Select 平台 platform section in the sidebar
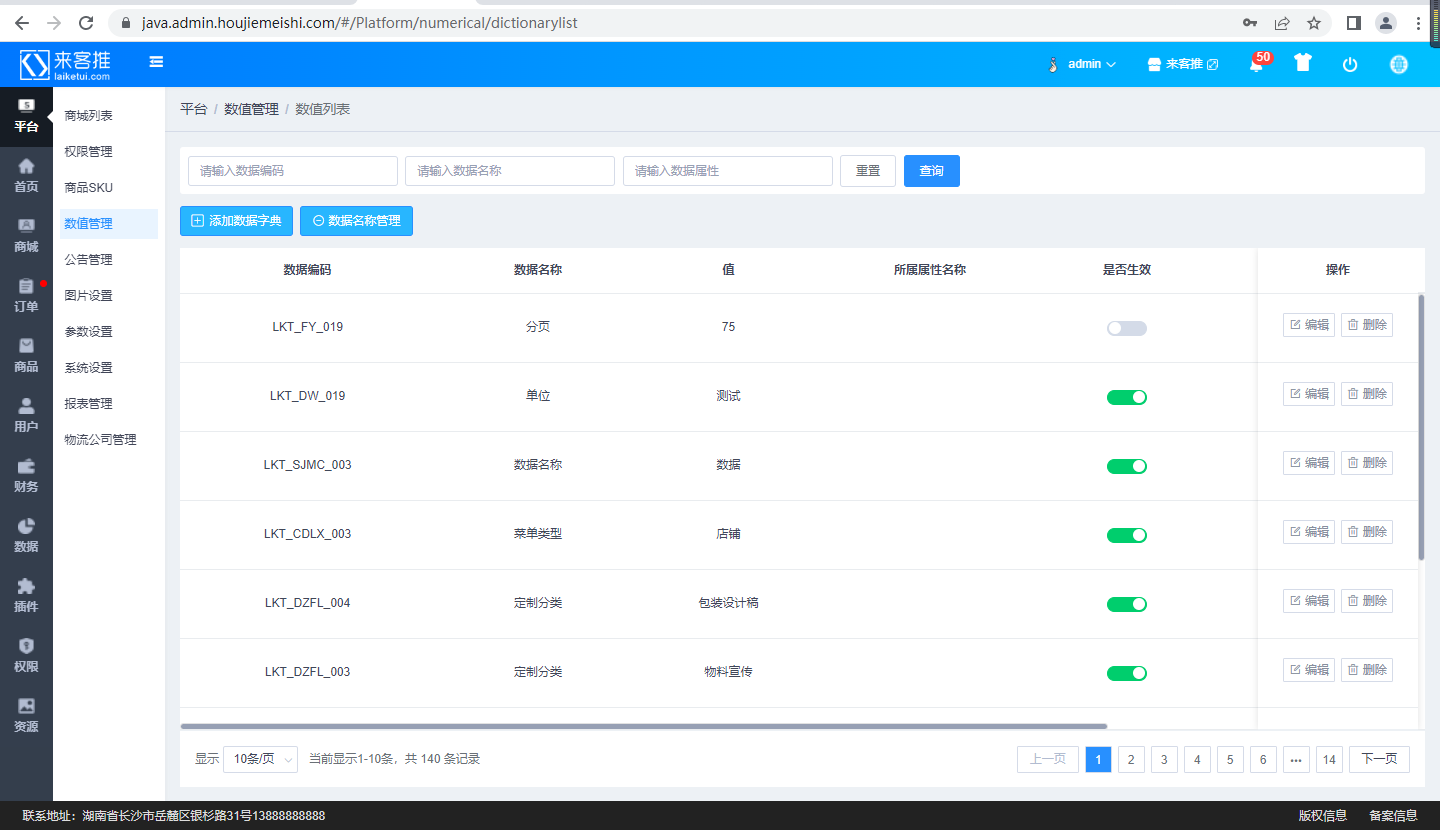The height and width of the screenshot is (830, 1440). 26,116
